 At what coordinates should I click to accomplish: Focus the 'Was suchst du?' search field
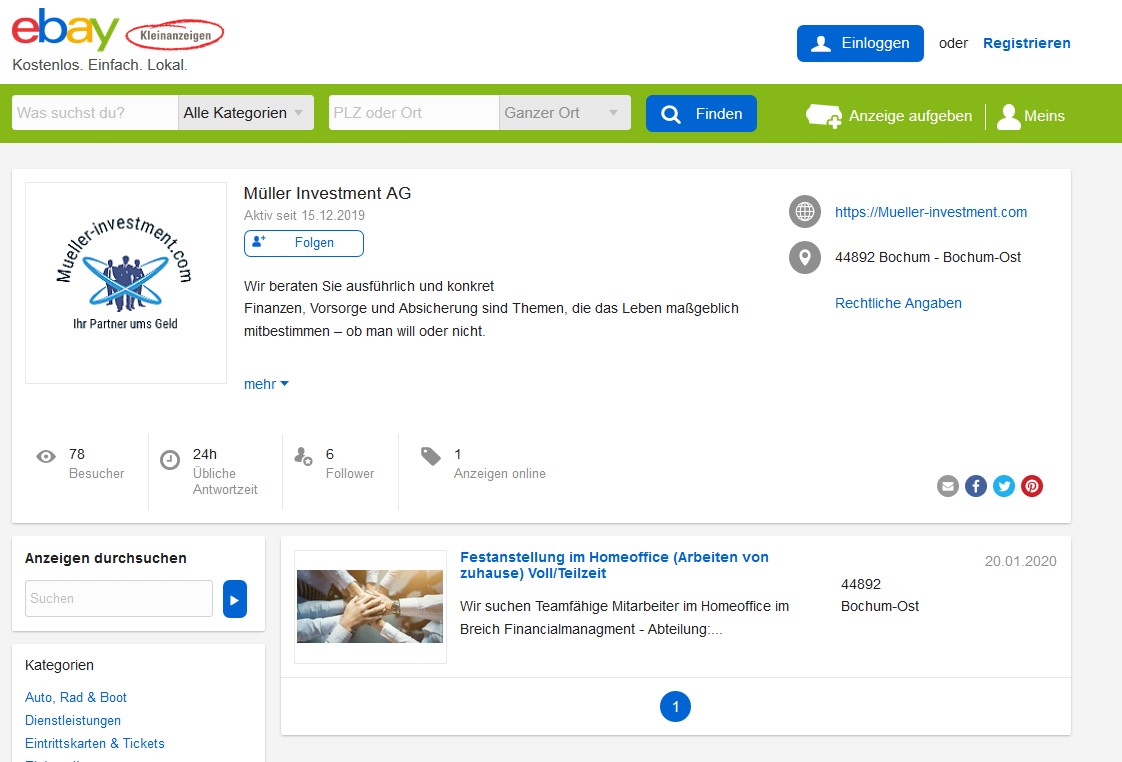click(94, 113)
